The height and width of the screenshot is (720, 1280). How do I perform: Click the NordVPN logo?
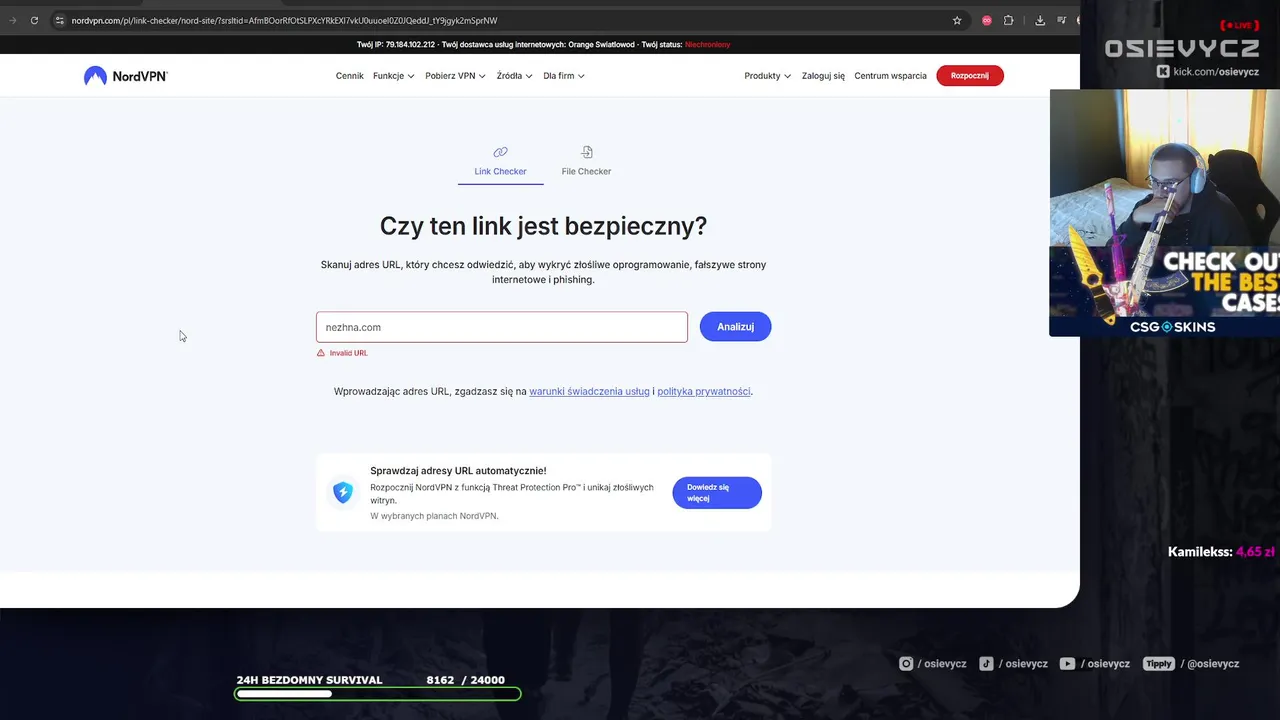tap(125, 76)
